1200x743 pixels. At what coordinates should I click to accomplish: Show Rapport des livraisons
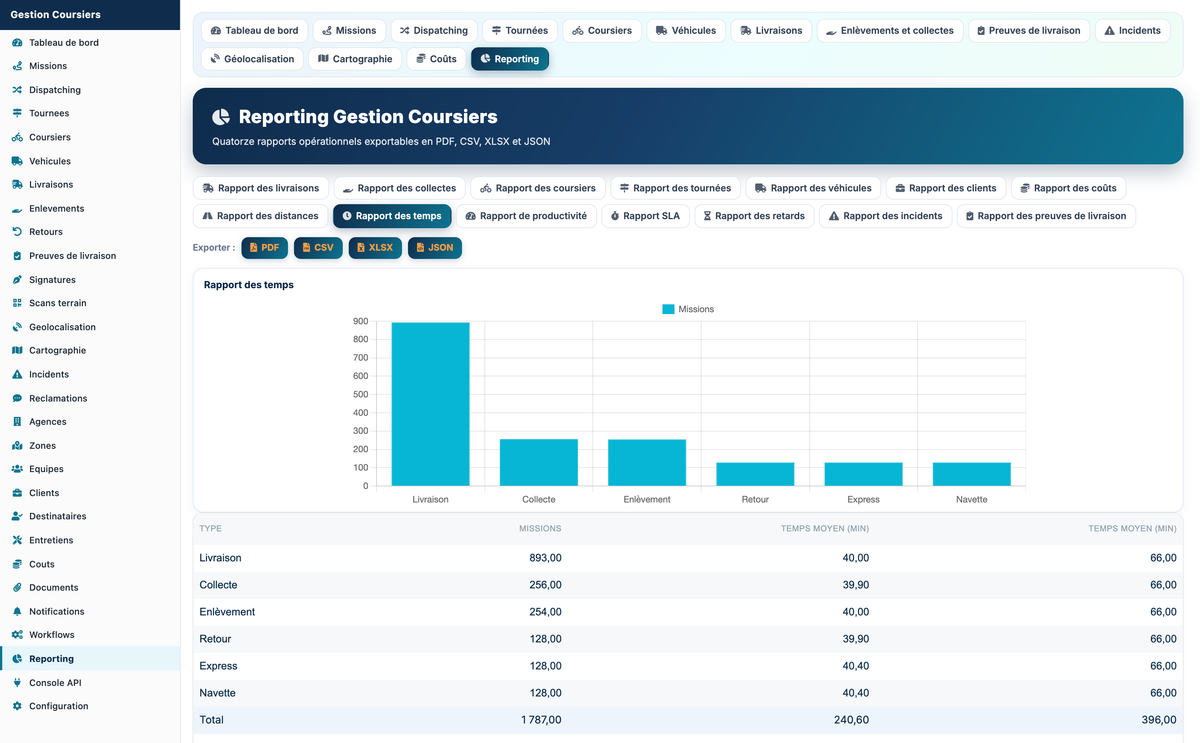[261, 188]
